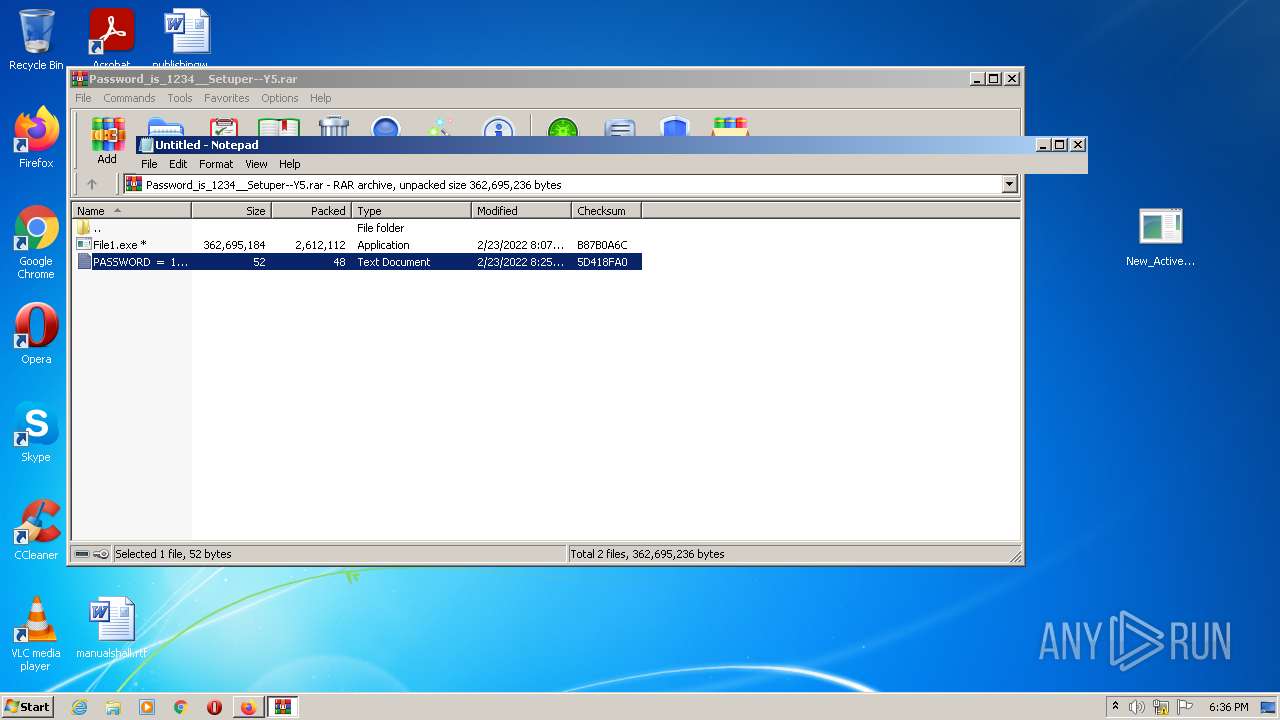Go up one folder level in WinRAR
The image size is (1280, 720).
click(92, 184)
